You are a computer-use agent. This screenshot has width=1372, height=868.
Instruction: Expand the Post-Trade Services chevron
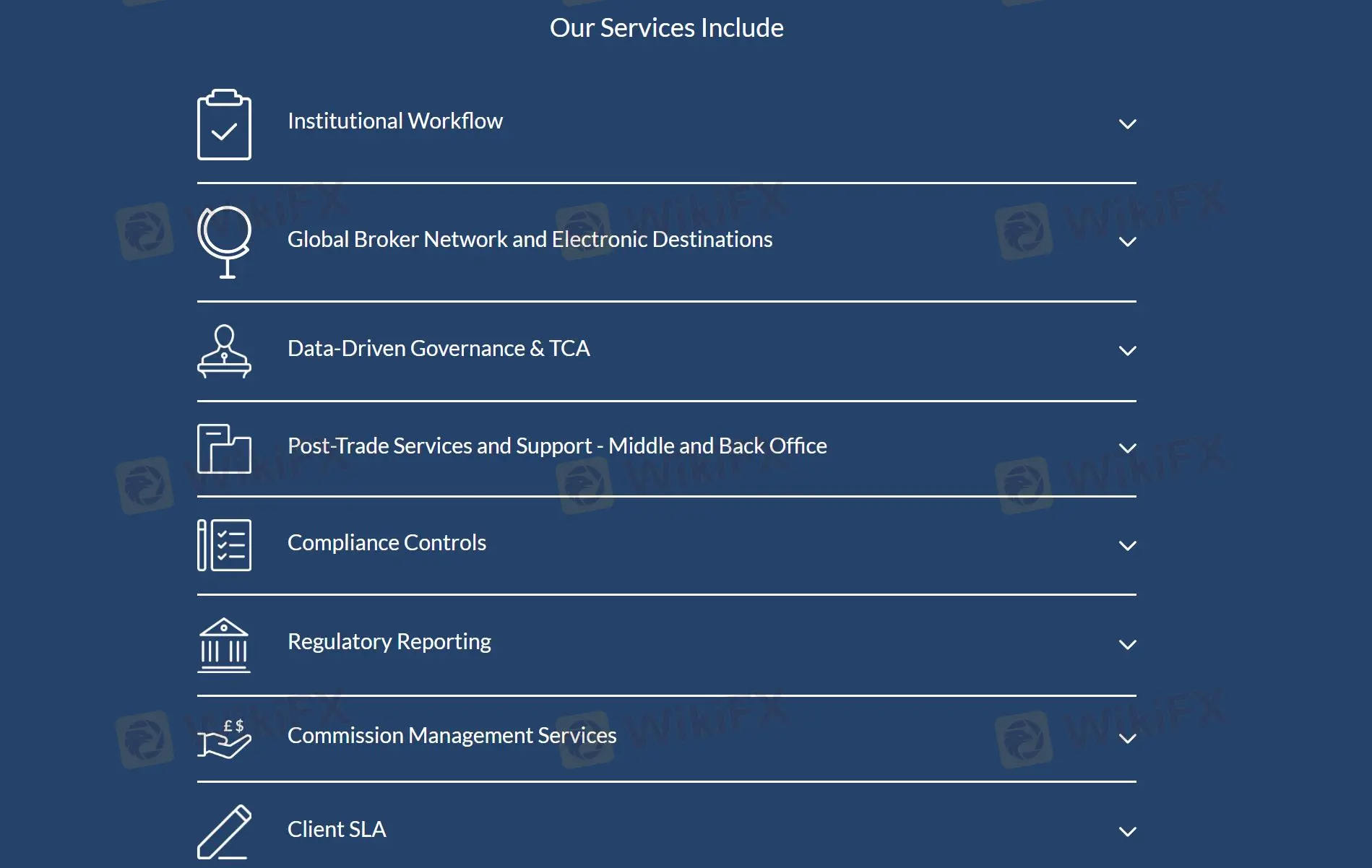1127,448
